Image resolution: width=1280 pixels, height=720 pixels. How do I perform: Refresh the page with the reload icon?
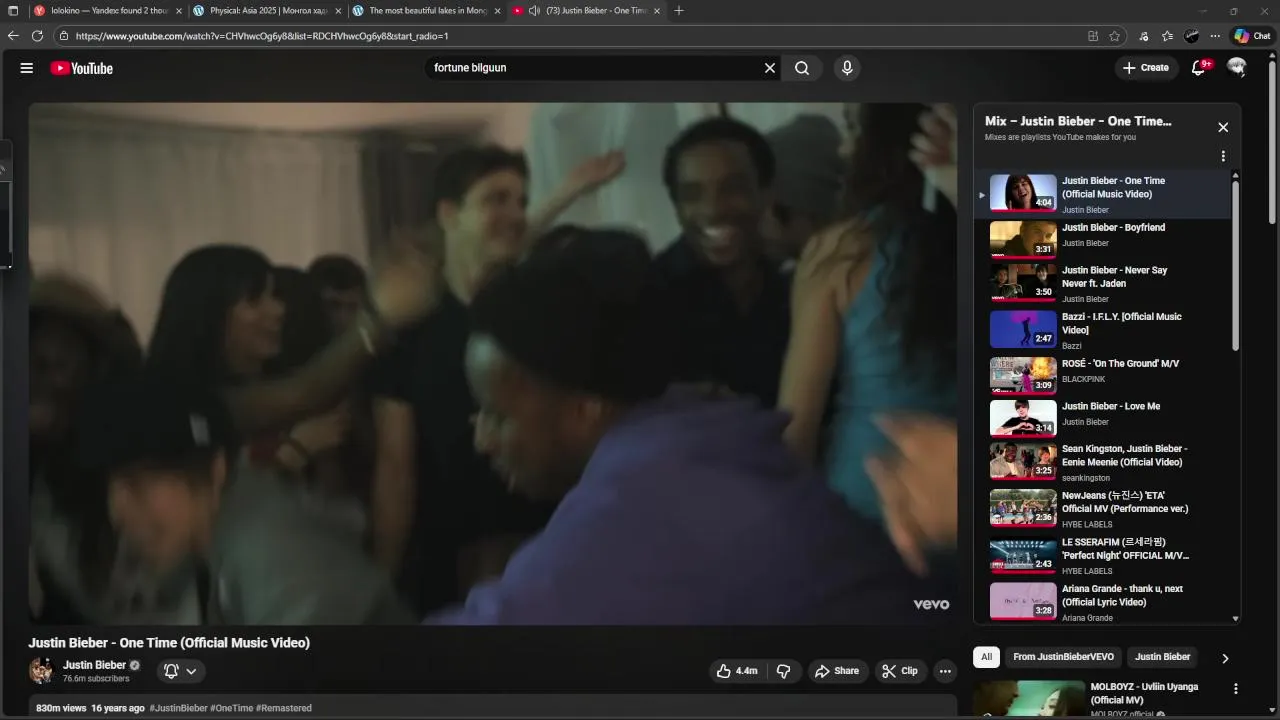tap(37, 36)
